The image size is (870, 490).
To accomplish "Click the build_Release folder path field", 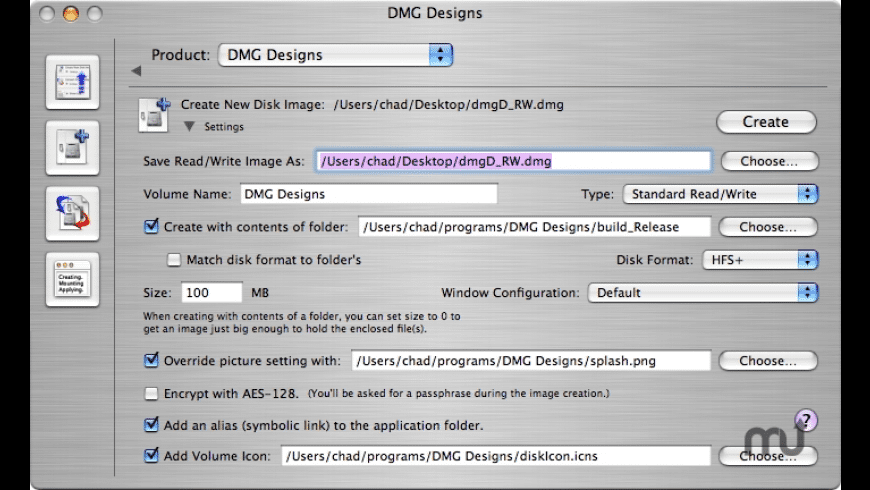I will 534,227.
